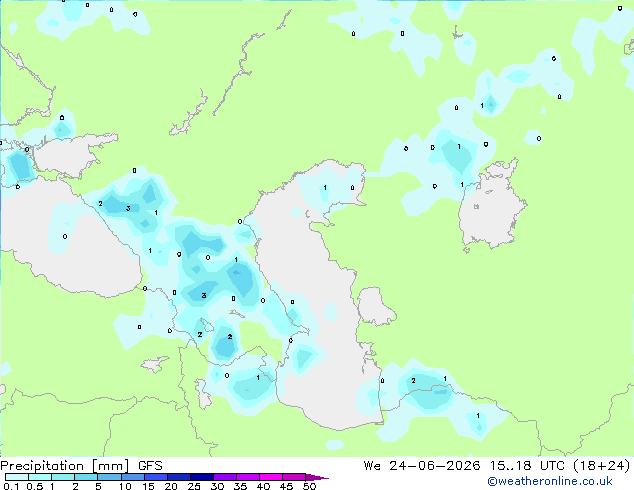Click the over-50 mm arrow tip of legend
This screenshot has height=490, width=634.
point(317,477)
